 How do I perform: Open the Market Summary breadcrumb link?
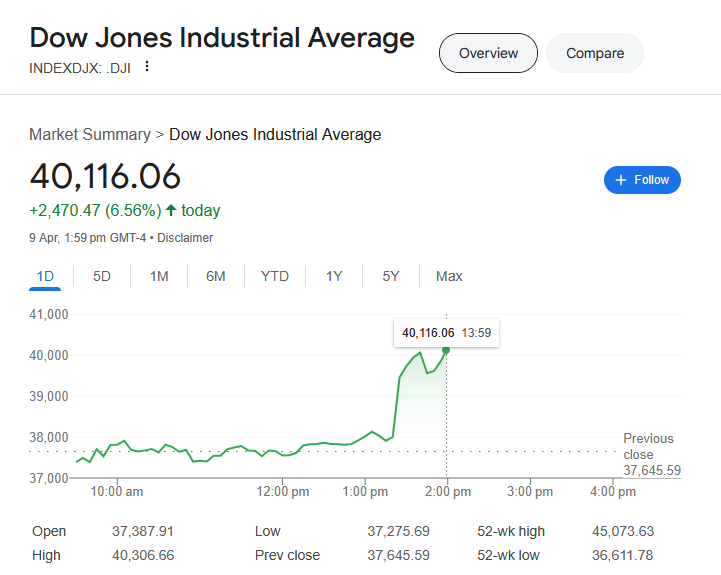[x=89, y=134]
